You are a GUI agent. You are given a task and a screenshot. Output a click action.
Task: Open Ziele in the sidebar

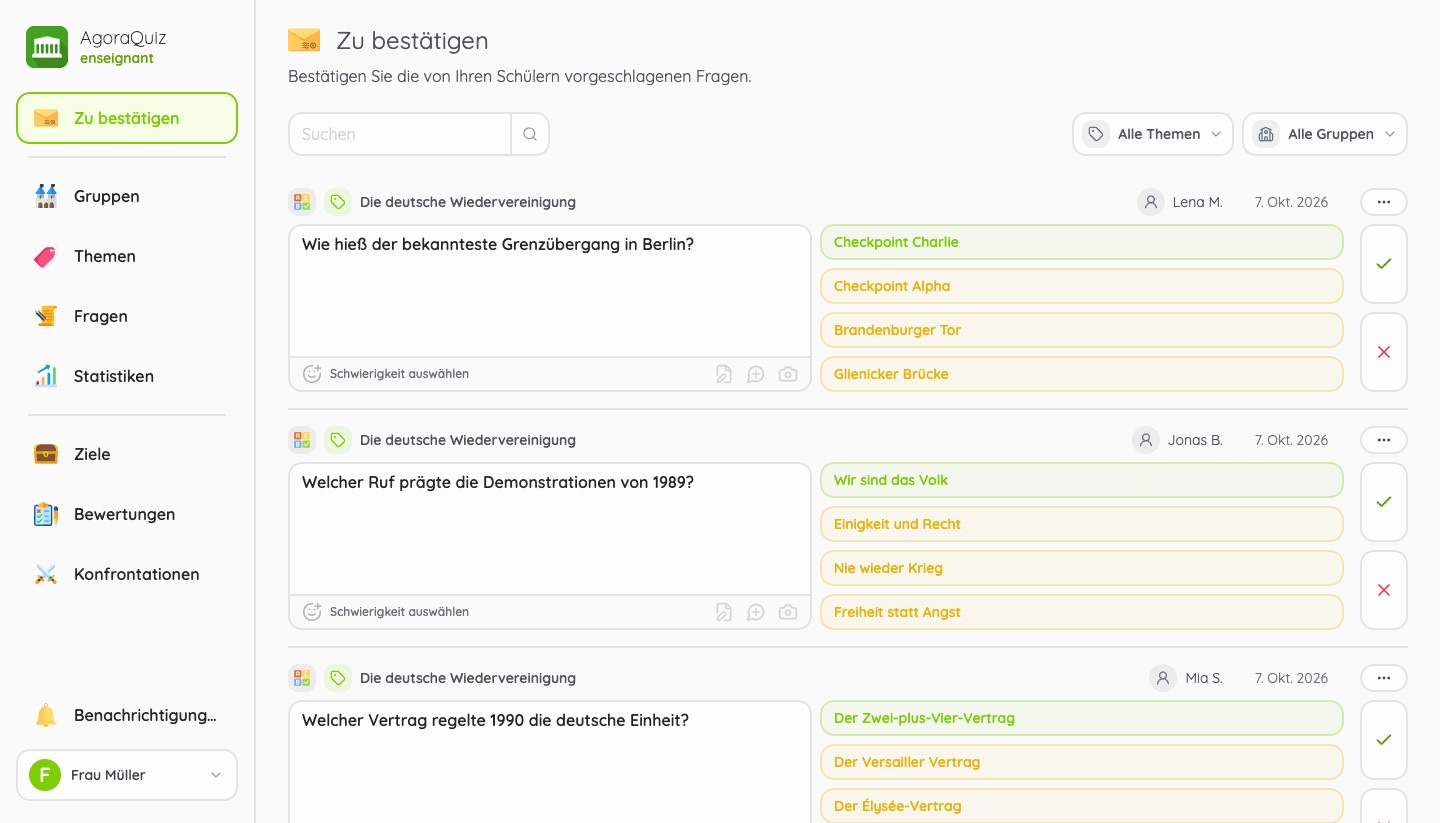127,454
